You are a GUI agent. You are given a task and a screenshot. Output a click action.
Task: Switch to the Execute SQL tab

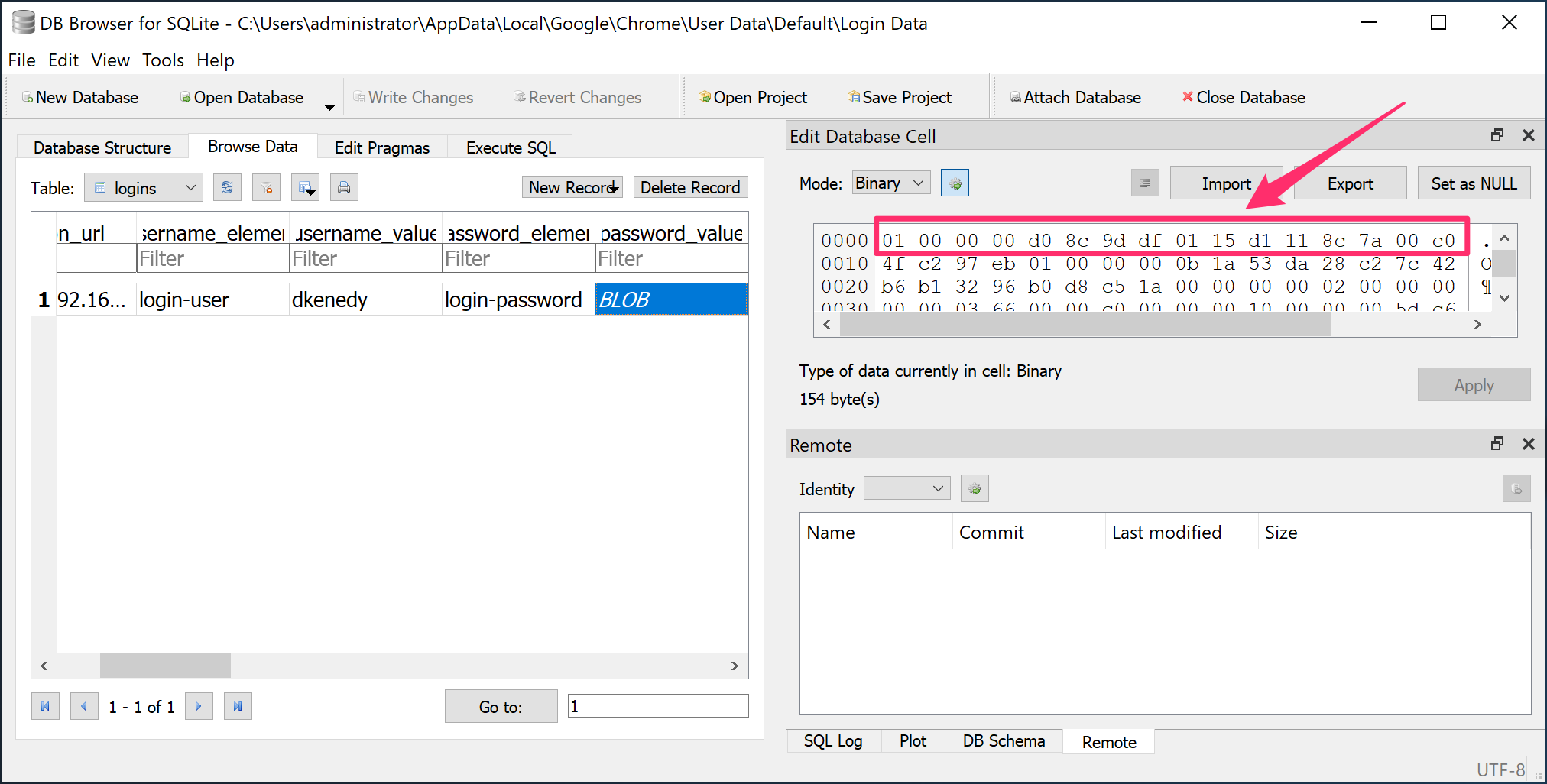509,147
